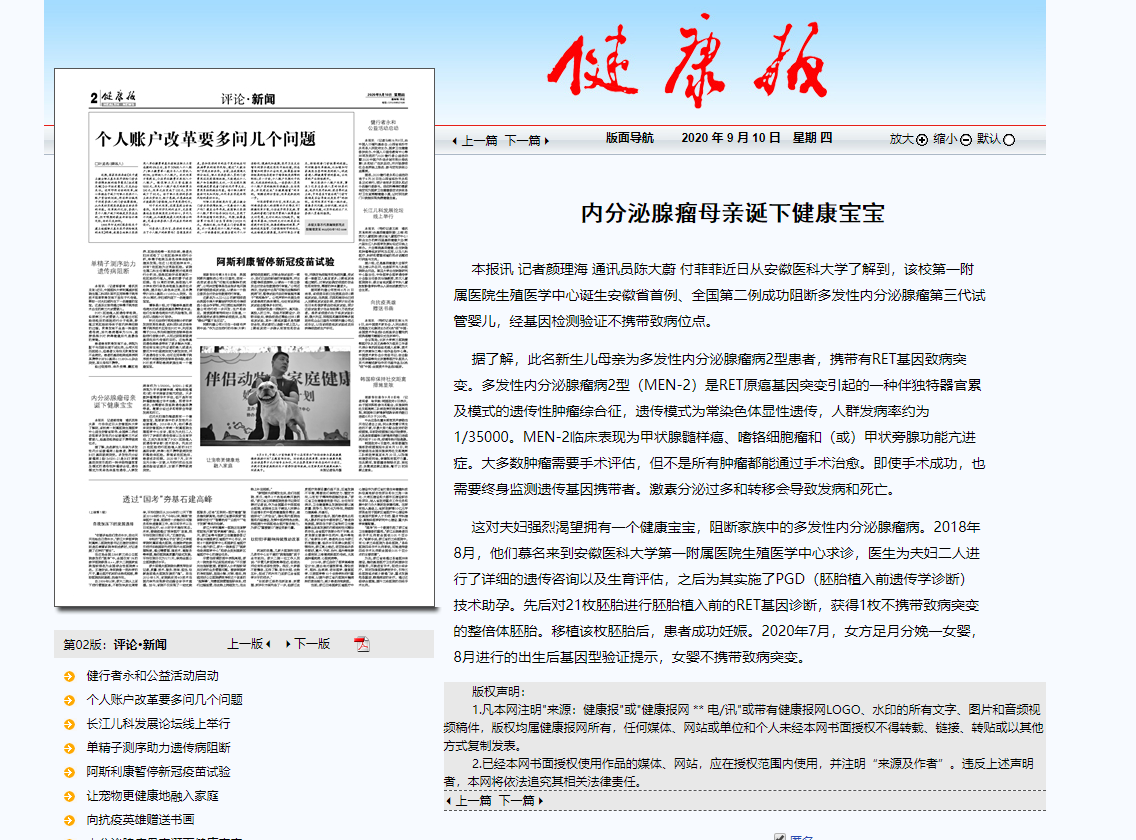Click the zoom-in plus icon beside 放大
Image resolution: width=1136 pixels, height=840 pixels.
(x=922, y=140)
